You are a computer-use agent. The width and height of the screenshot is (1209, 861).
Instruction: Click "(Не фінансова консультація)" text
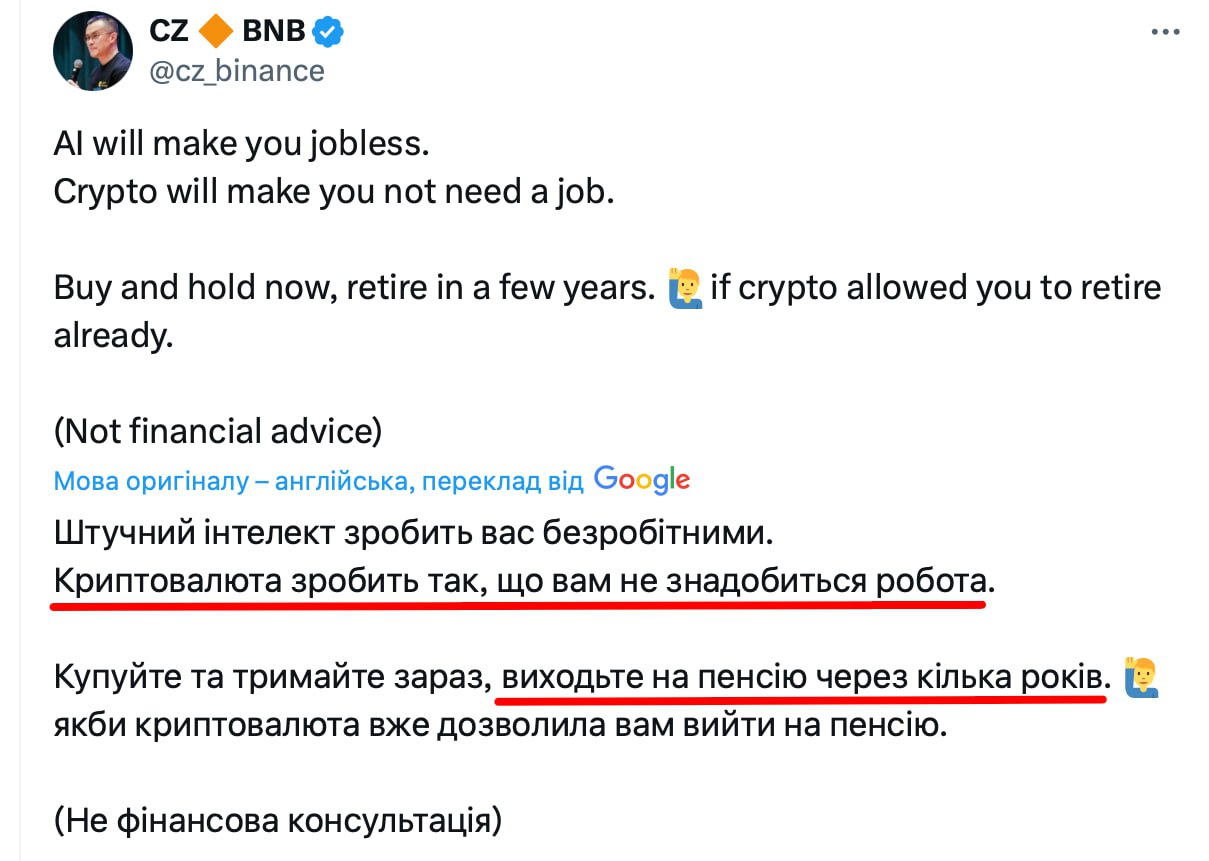pyautogui.click(x=277, y=820)
